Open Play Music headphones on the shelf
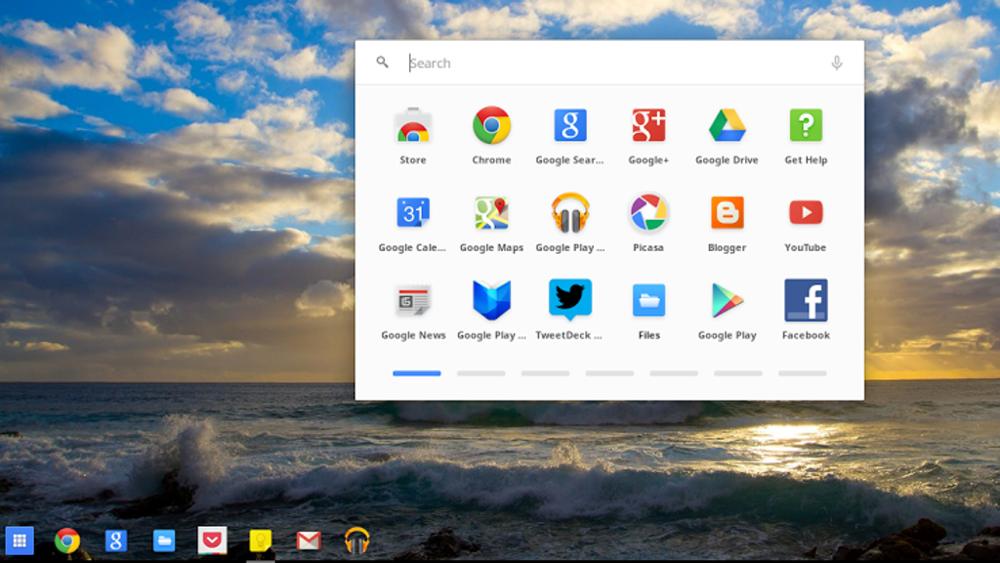1000x563 pixels. 357,541
